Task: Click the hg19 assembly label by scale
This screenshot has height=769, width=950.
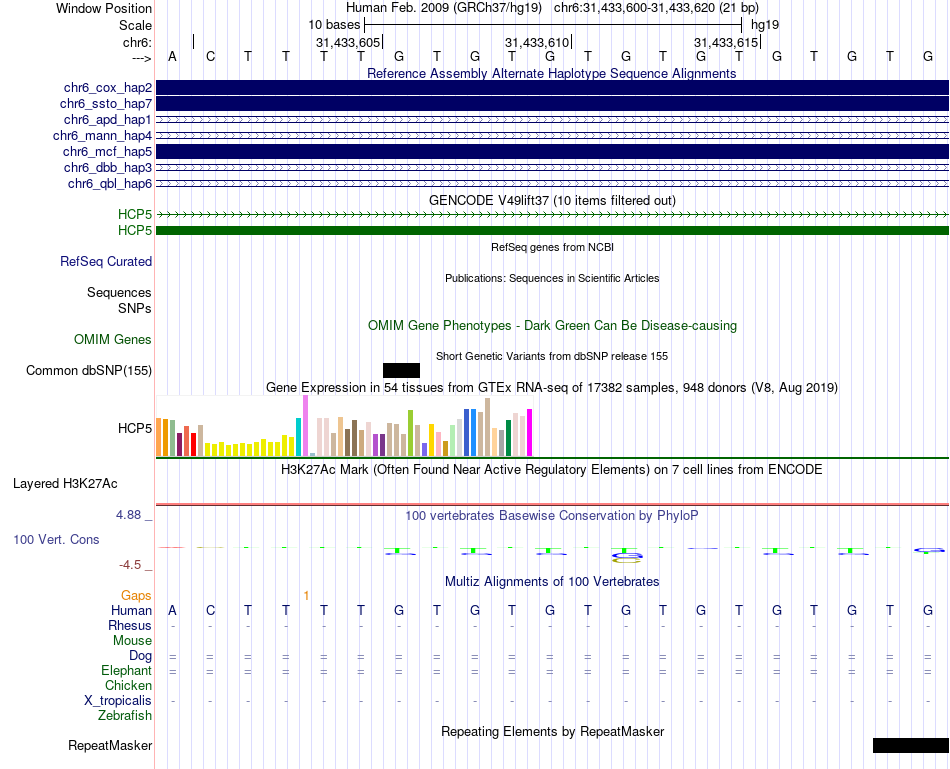Action: point(765,25)
